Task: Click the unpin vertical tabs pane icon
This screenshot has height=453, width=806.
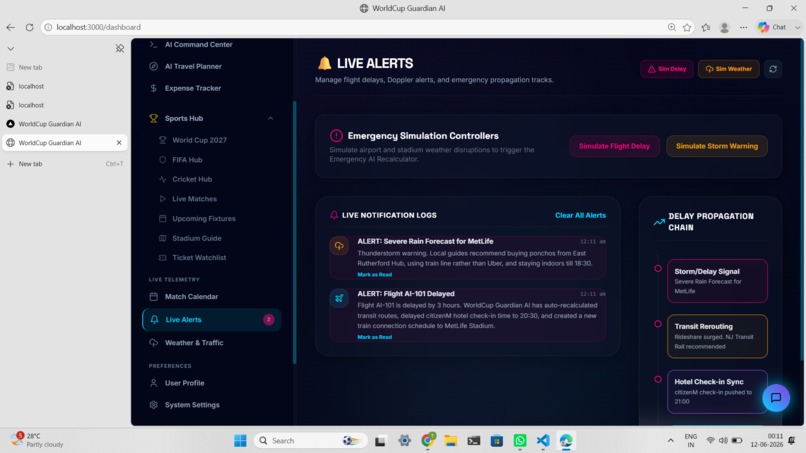Action: (x=120, y=48)
